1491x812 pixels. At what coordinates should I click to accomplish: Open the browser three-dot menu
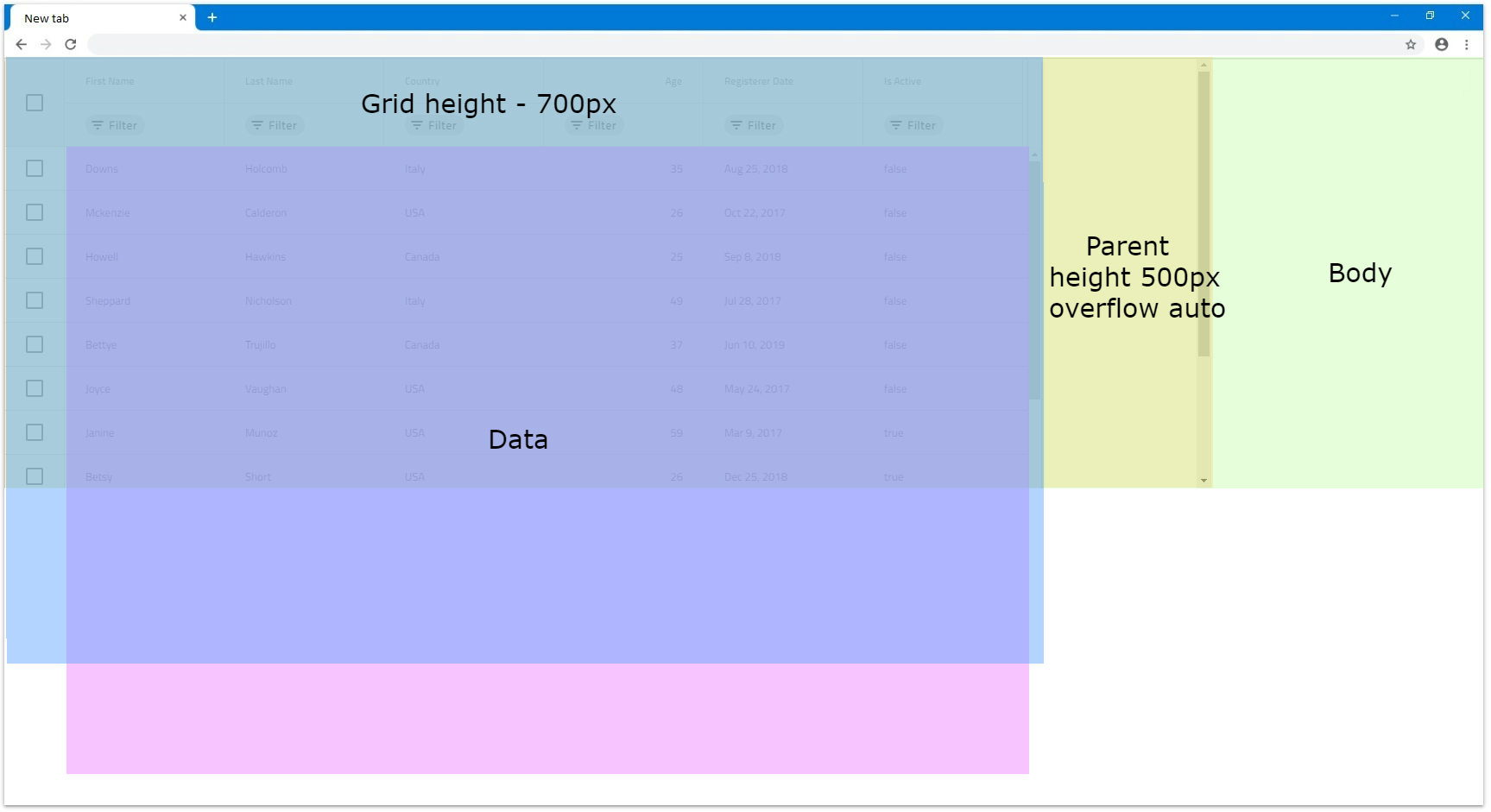point(1467,45)
